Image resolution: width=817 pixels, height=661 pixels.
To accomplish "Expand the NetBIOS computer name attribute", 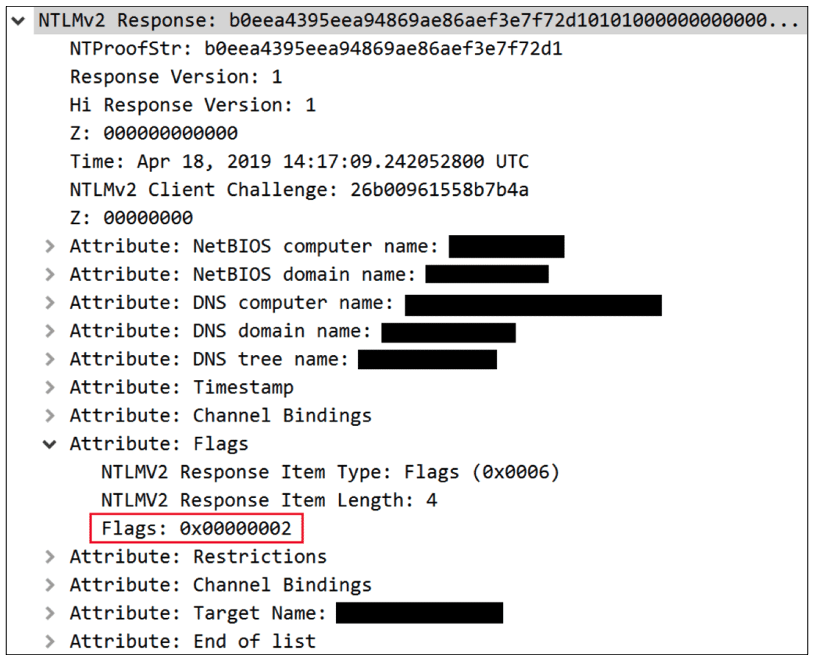I will point(50,246).
